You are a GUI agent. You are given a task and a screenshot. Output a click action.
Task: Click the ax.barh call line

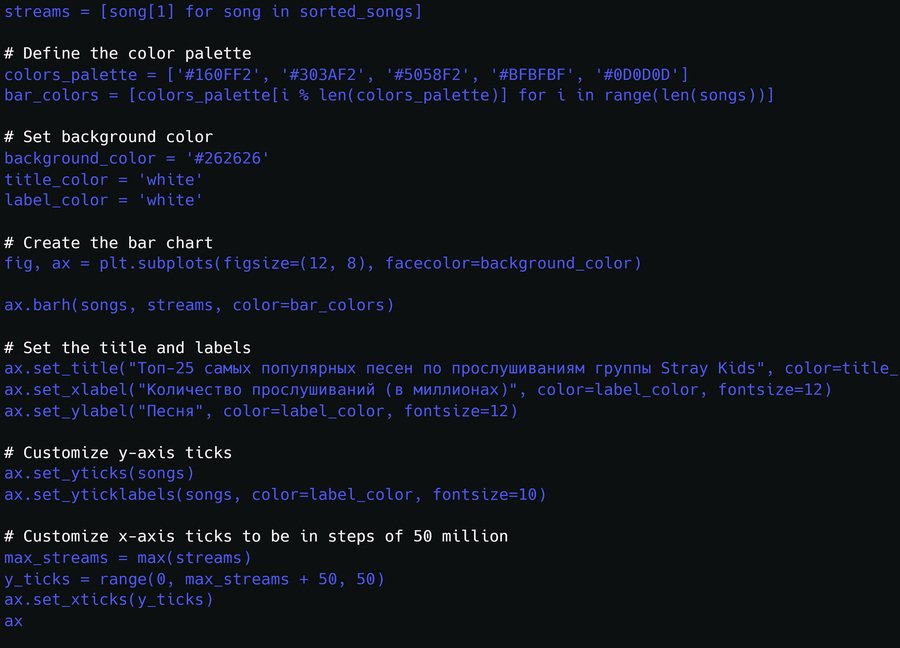[199, 305]
